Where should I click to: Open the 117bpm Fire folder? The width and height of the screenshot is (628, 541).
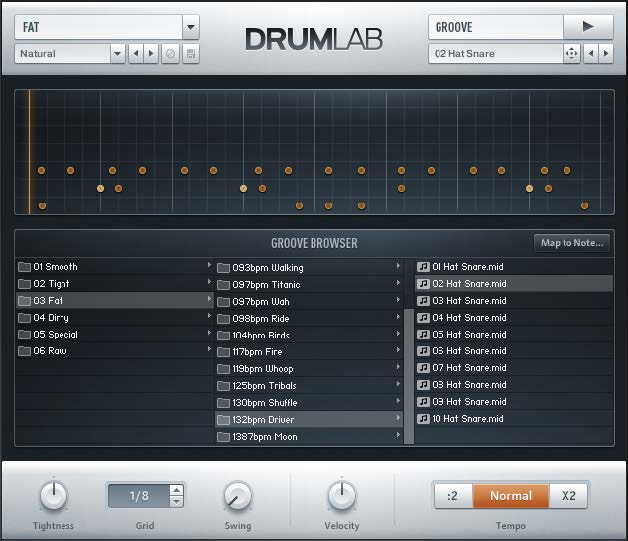point(309,352)
